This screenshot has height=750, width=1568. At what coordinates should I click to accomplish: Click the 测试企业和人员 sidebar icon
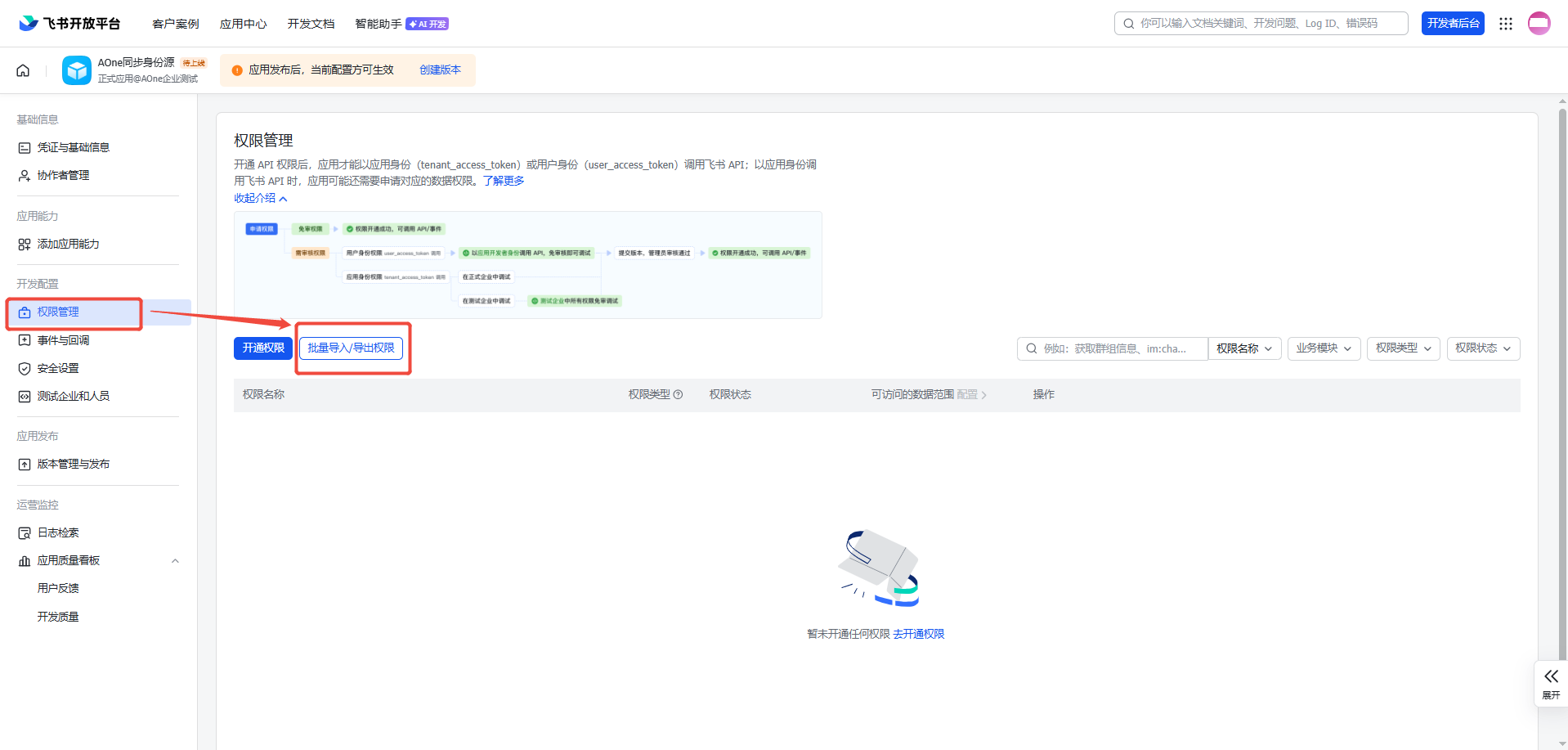click(25, 397)
